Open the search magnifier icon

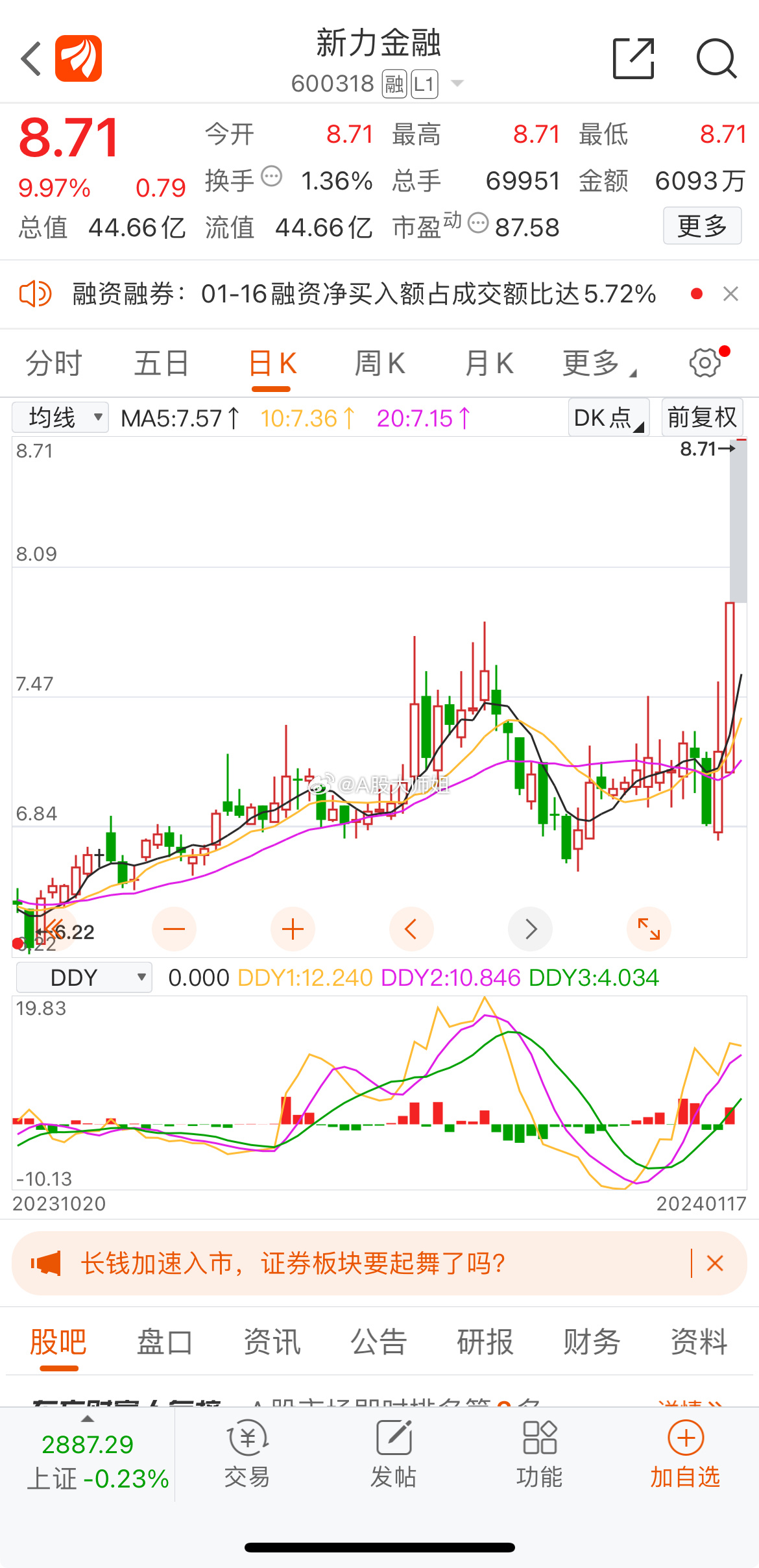click(716, 58)
